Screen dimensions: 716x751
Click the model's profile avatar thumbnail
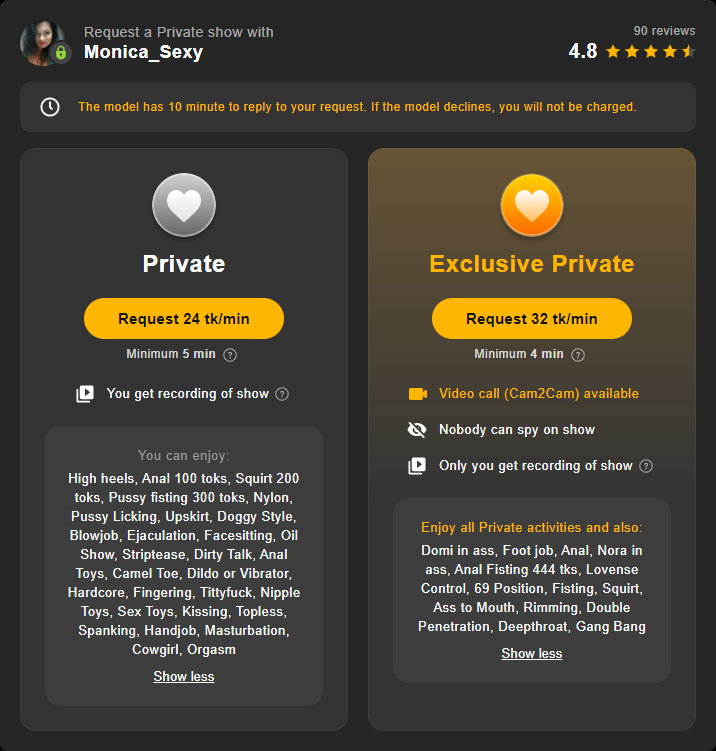[x=43, y=43]
